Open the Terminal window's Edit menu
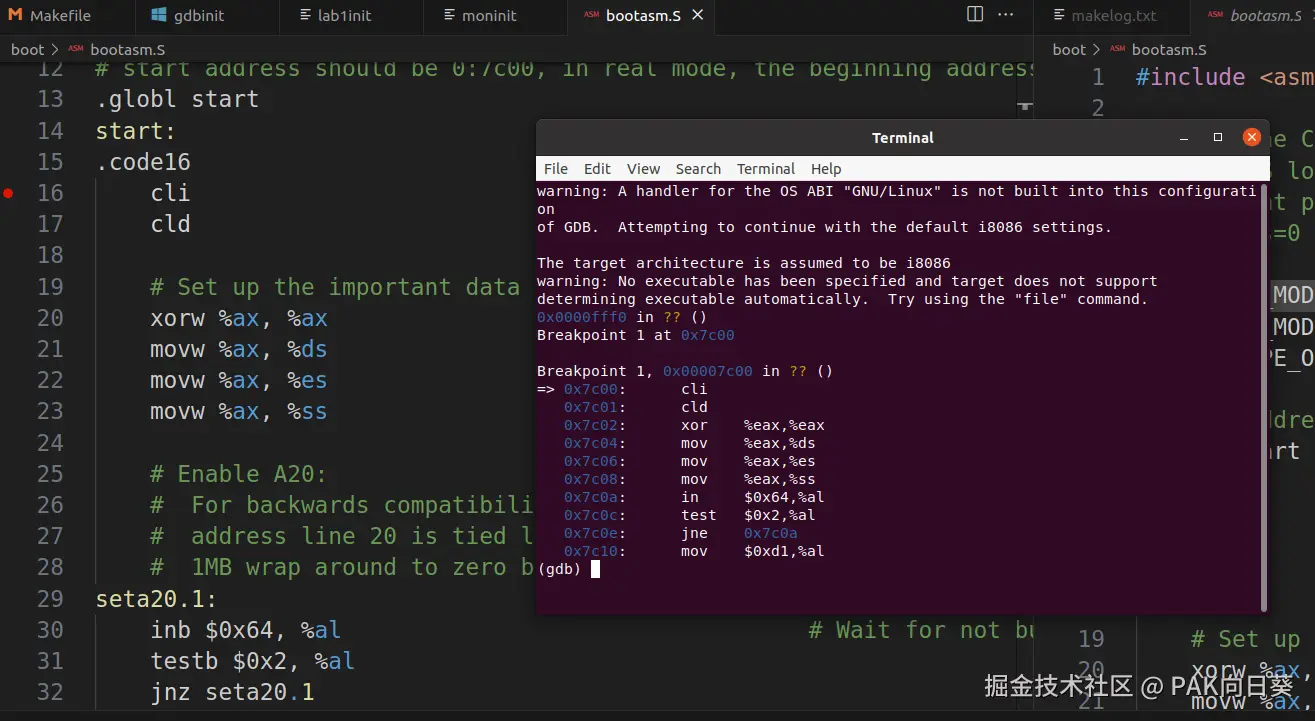1315x721 pixels. point(597,169)
